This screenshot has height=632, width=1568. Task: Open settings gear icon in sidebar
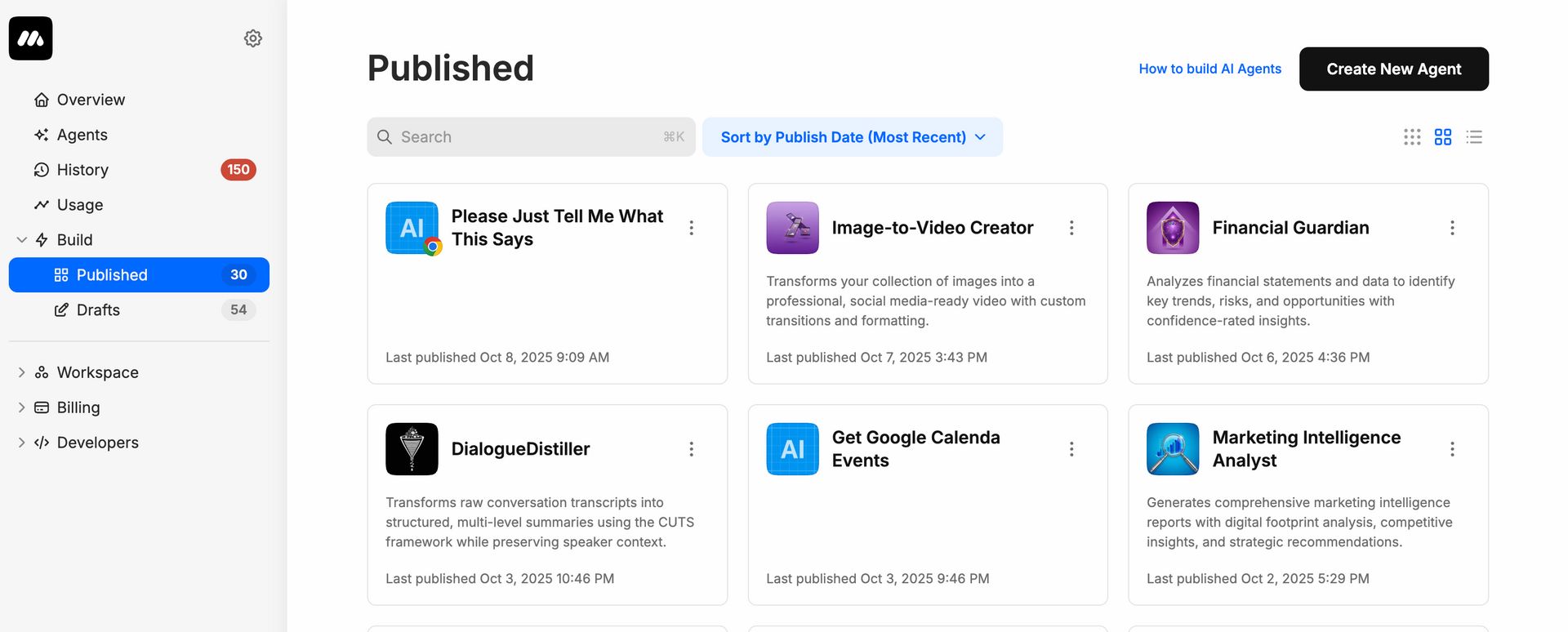click(x=253, y=38)
